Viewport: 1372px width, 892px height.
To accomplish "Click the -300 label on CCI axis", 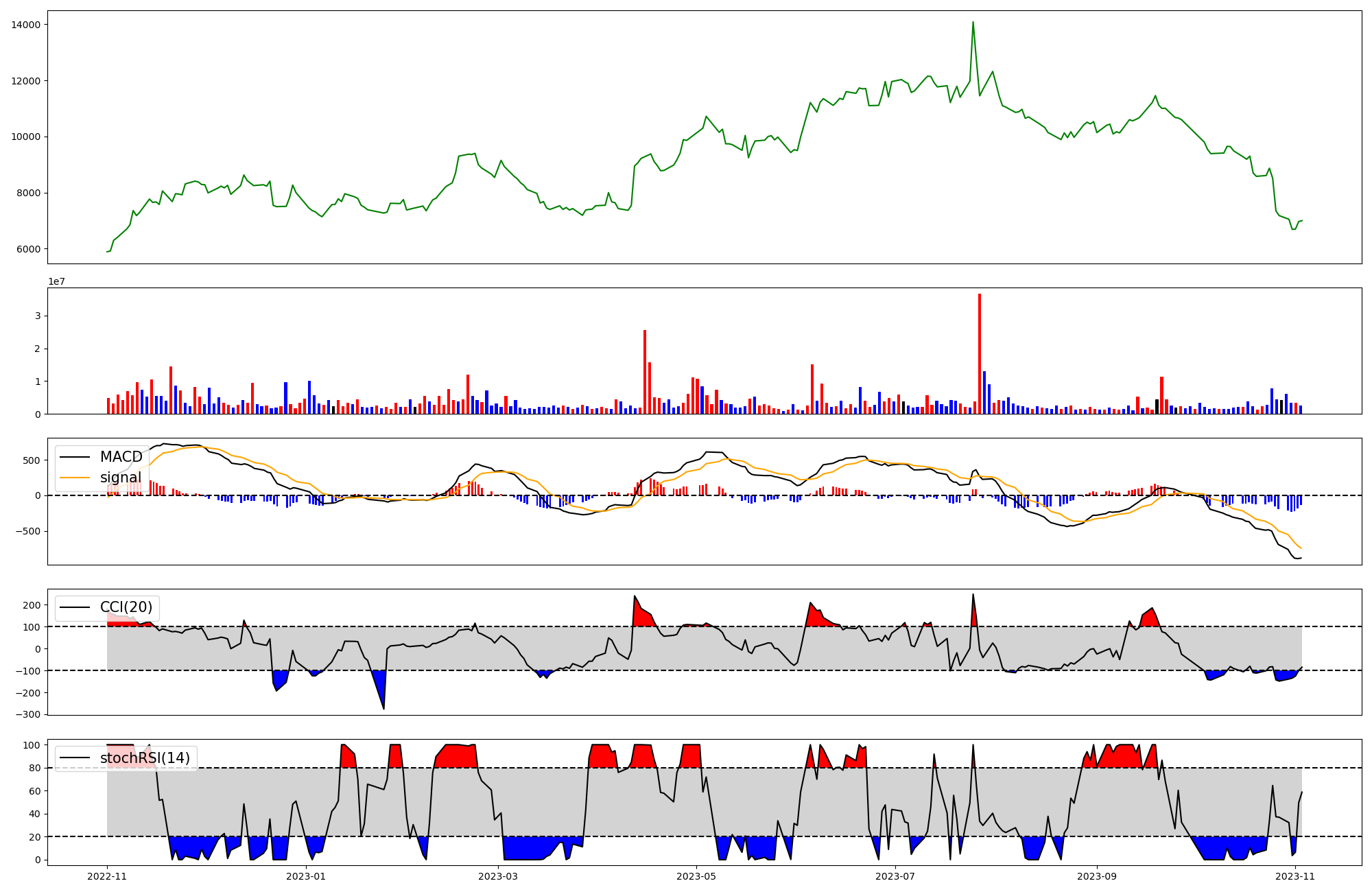I will [x=29, y=714].
